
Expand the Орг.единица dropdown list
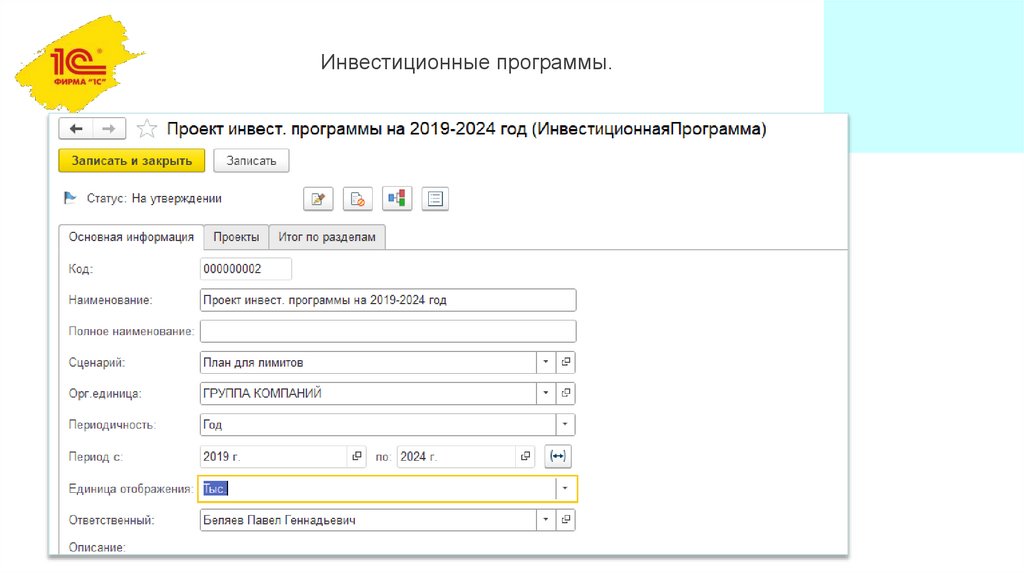click(x=546, y=394)
